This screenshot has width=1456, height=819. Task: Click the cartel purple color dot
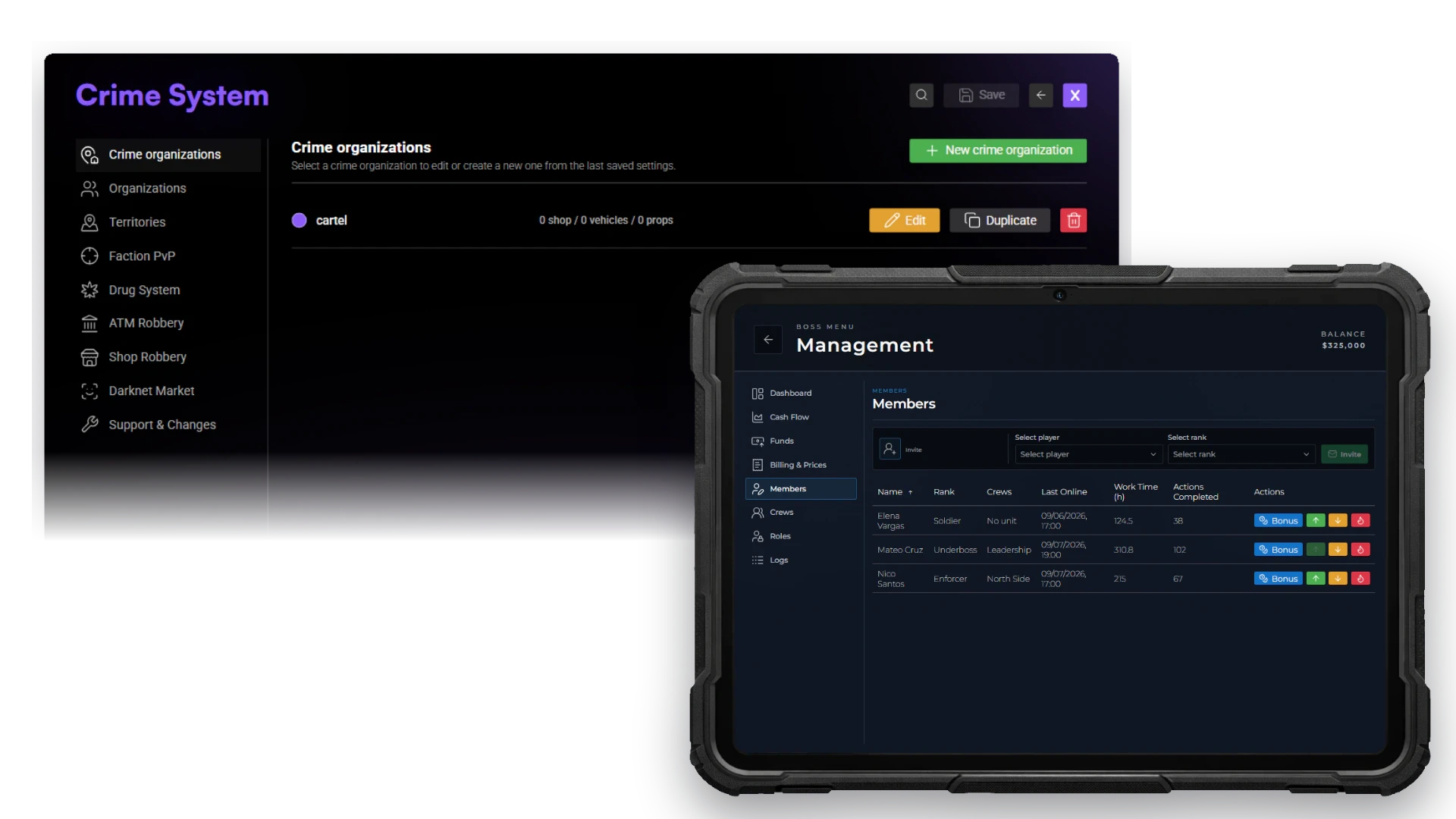[x=299, y=220]
